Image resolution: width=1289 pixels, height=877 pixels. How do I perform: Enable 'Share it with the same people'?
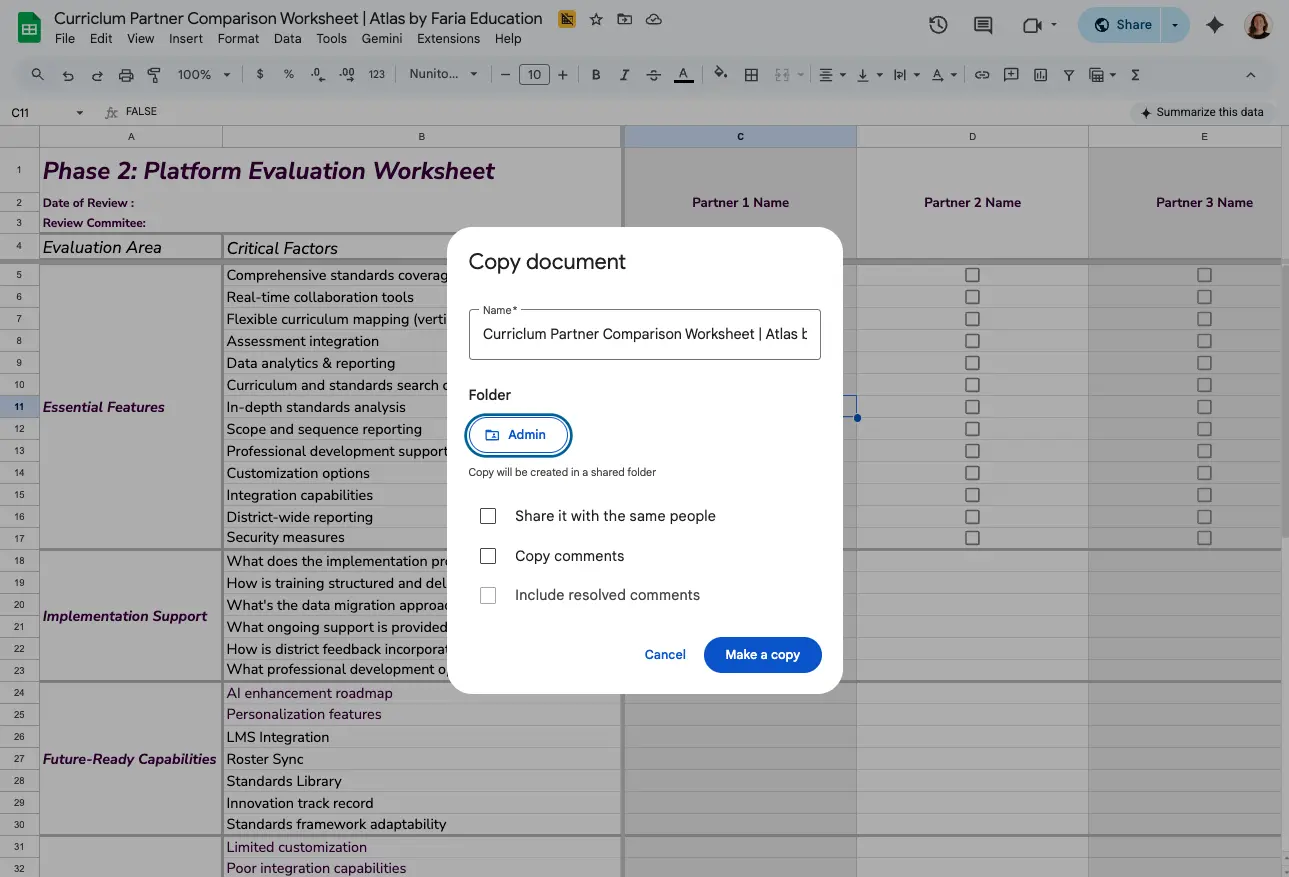tap(488, 516)
